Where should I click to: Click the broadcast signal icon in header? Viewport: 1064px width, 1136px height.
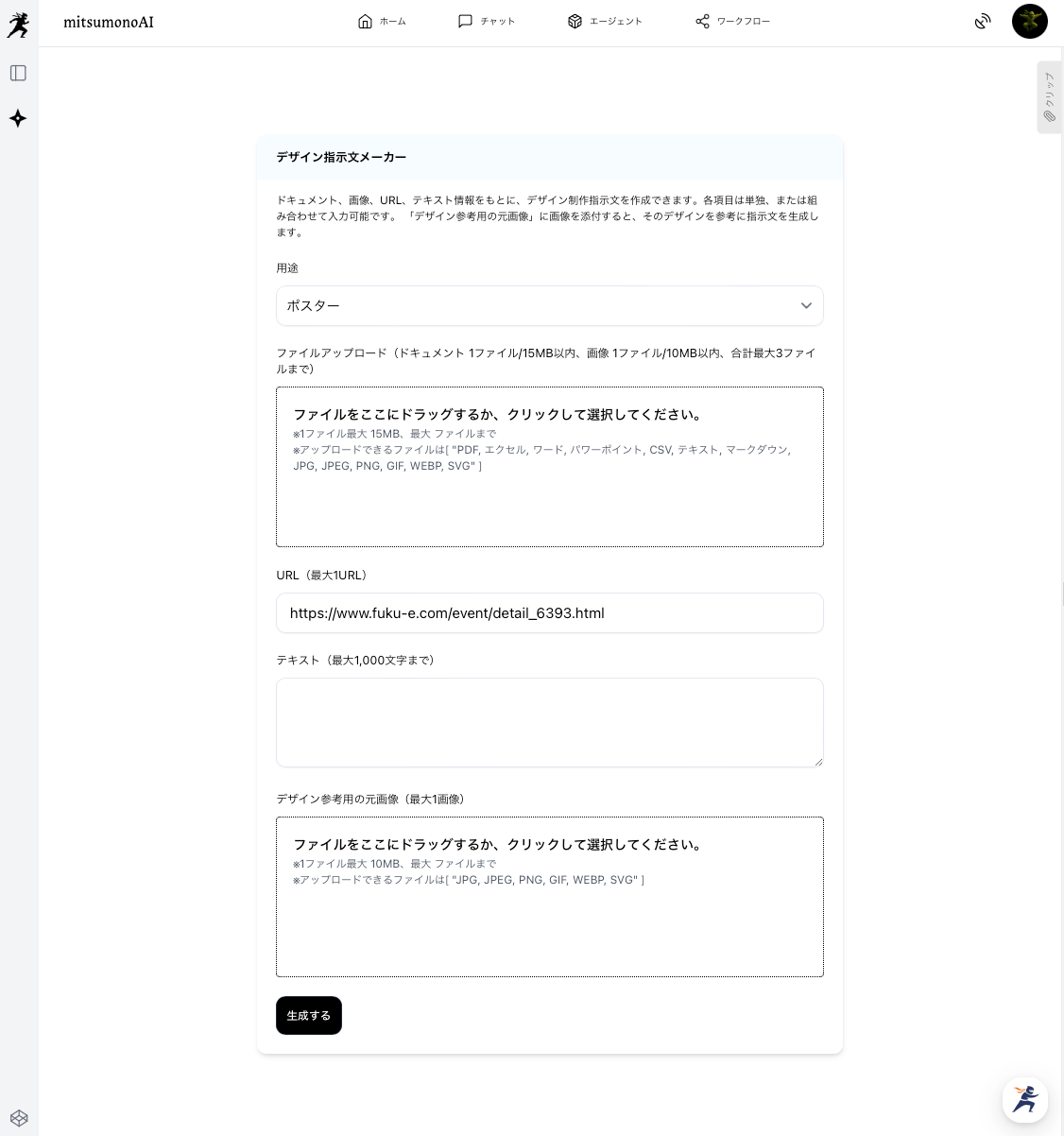983,22
